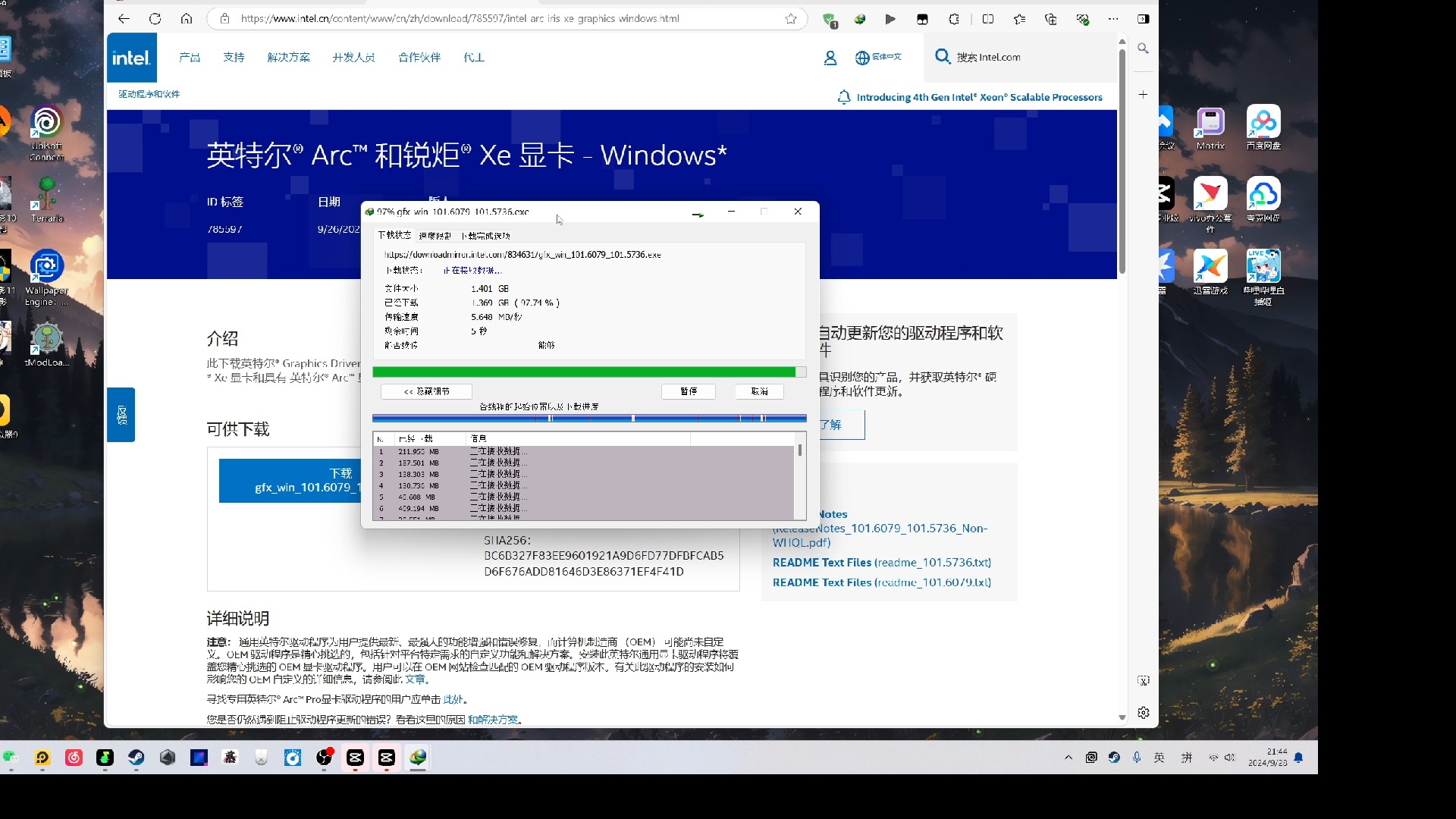This screenshot has height=819, width=1456.
Task: Open 代工 menu on Intel site
Action: [474, 58]
